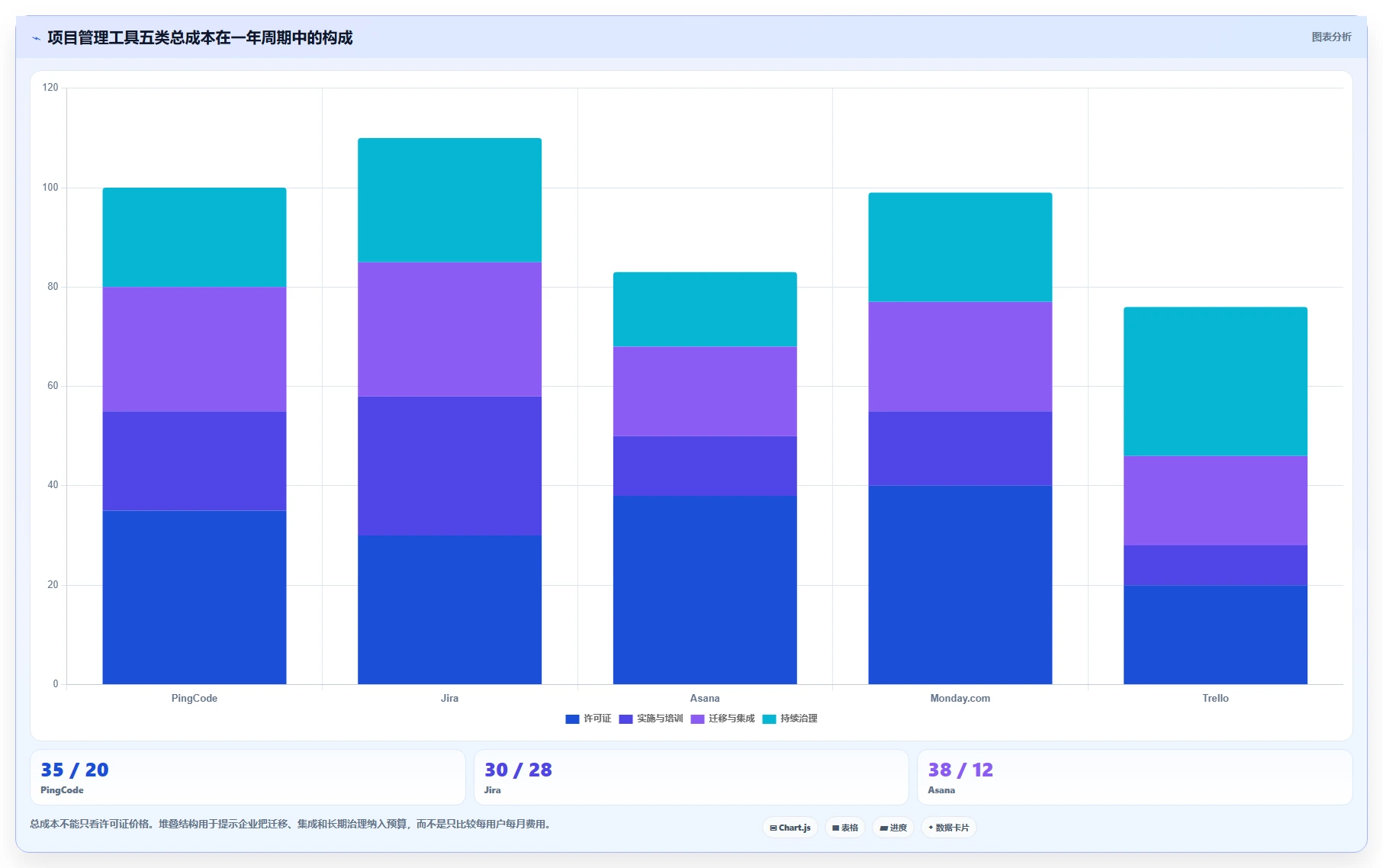Click the footer note starting 总成本不能只看许可证价格
Screen dimensions: 1383x868
(291, 824)
